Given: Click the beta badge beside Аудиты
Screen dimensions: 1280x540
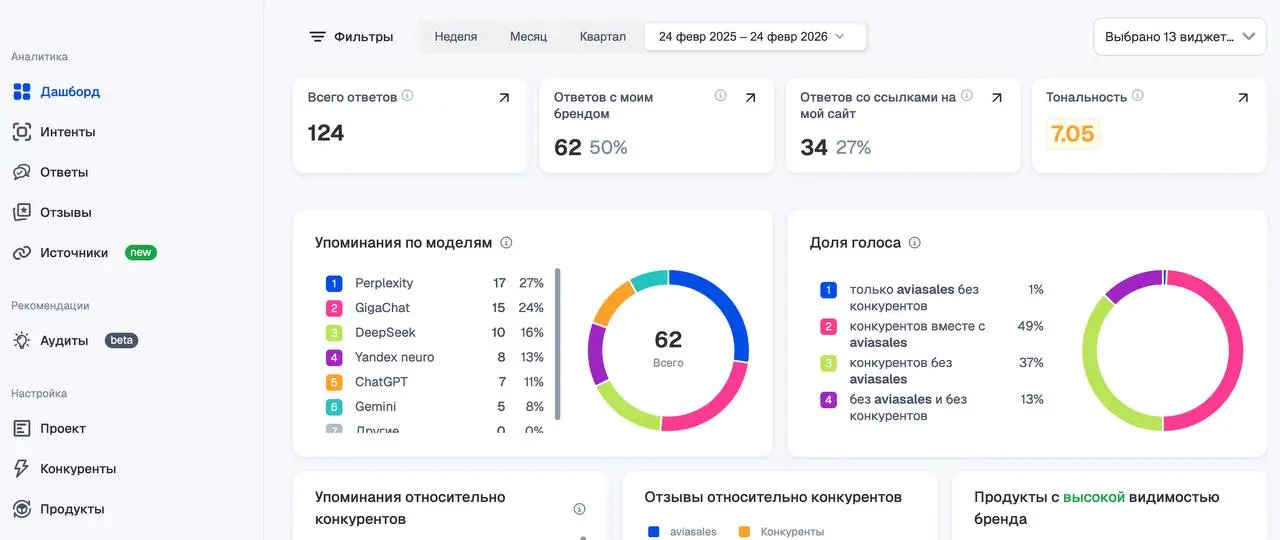Looking at the screenshot, I should (x=122, y=340).
